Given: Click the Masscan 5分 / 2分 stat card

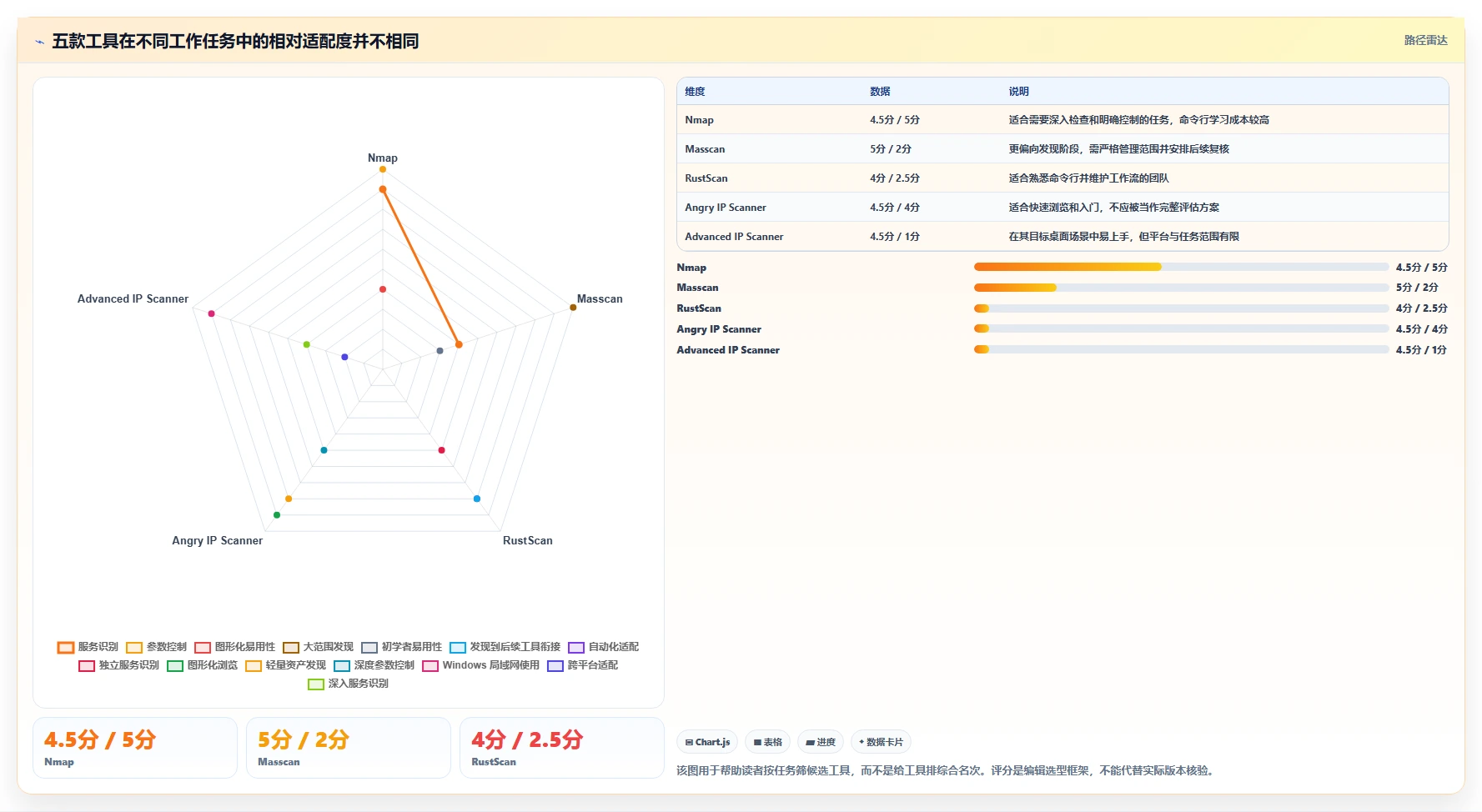Looking at the screenshot, I should tap(349, 748).
